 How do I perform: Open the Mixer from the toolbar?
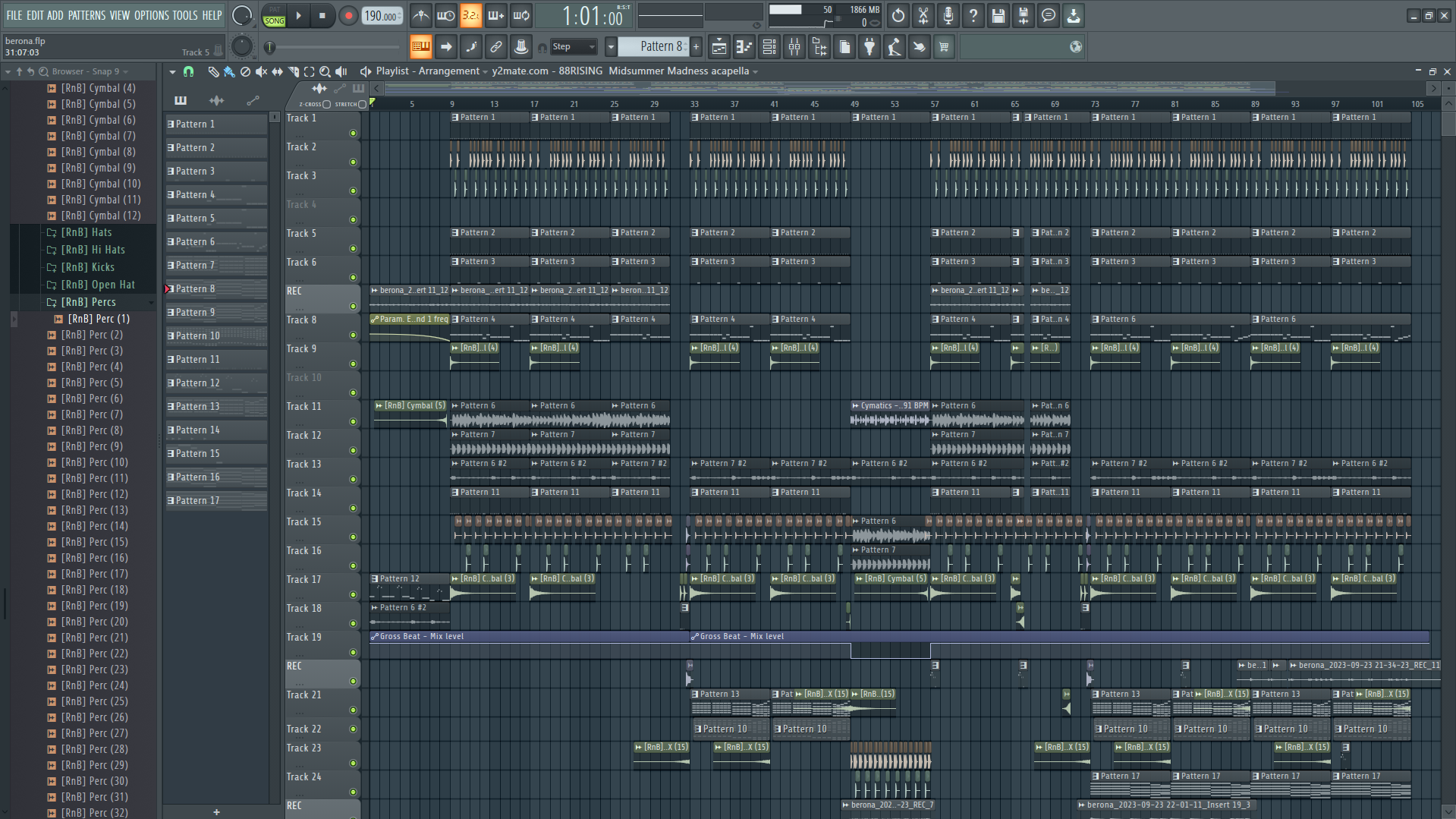coord(794,47)
